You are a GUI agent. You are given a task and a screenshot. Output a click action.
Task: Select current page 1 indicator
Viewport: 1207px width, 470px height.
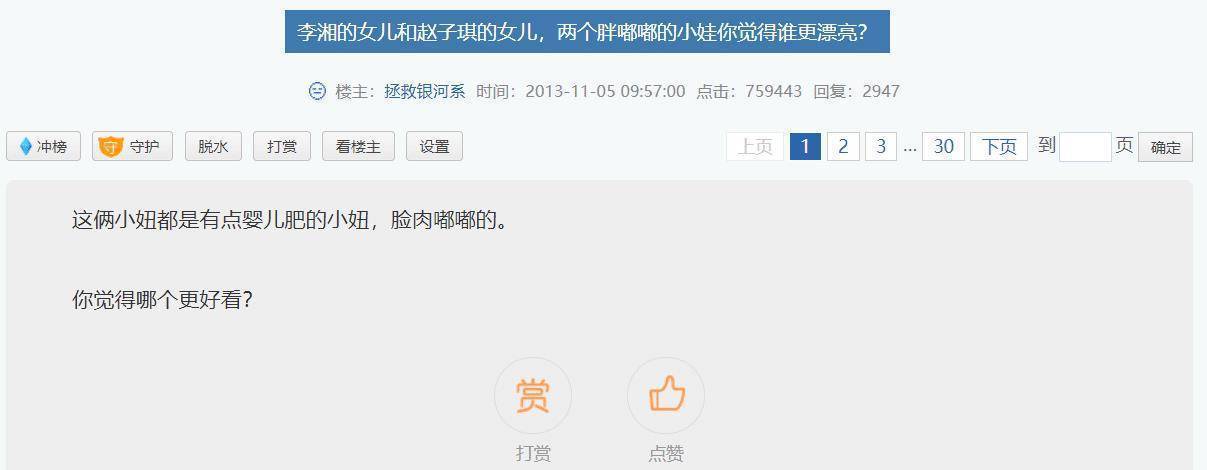point(805,147)
